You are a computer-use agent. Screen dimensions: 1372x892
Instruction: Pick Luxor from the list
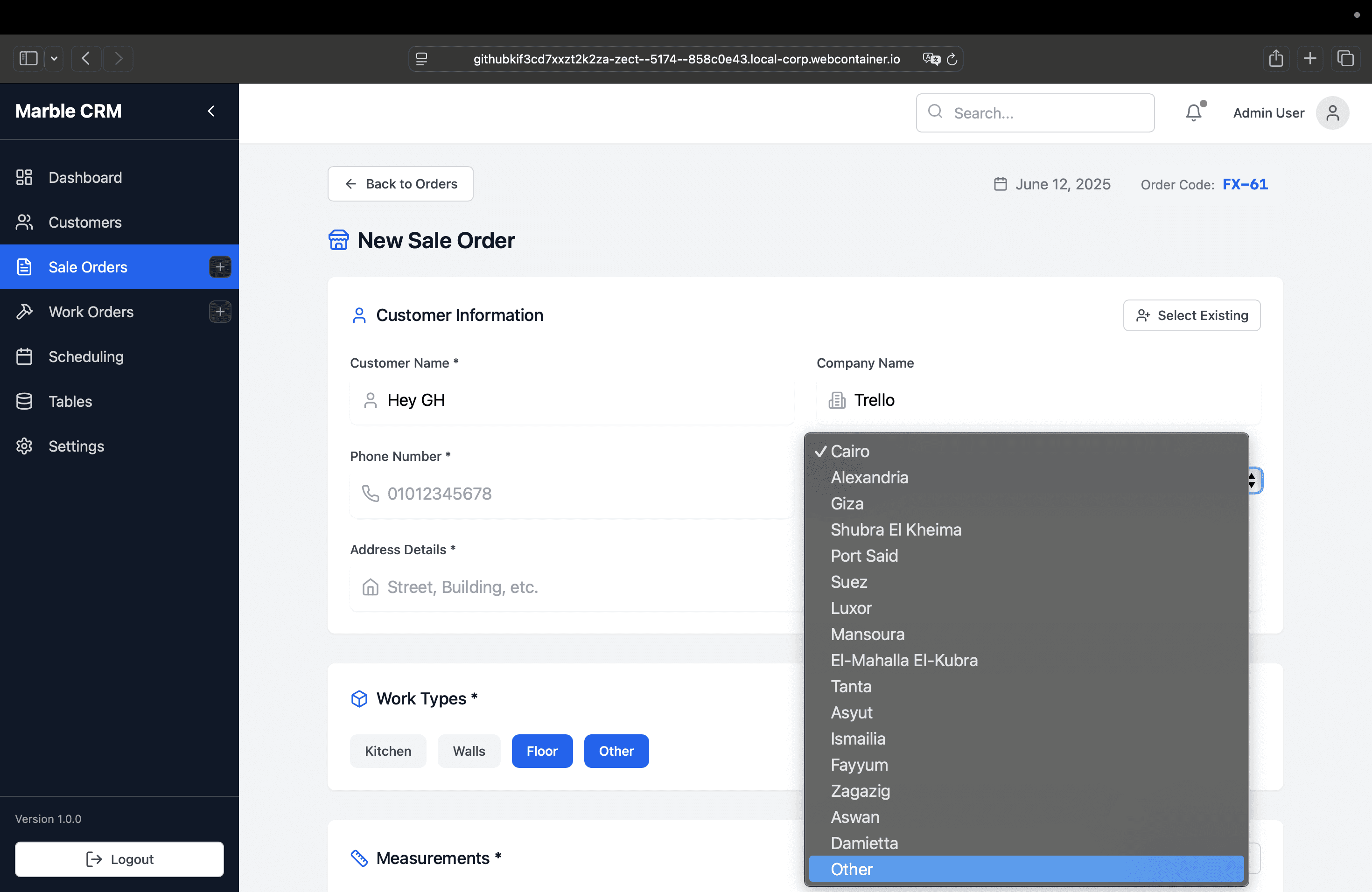(1026, 608)
